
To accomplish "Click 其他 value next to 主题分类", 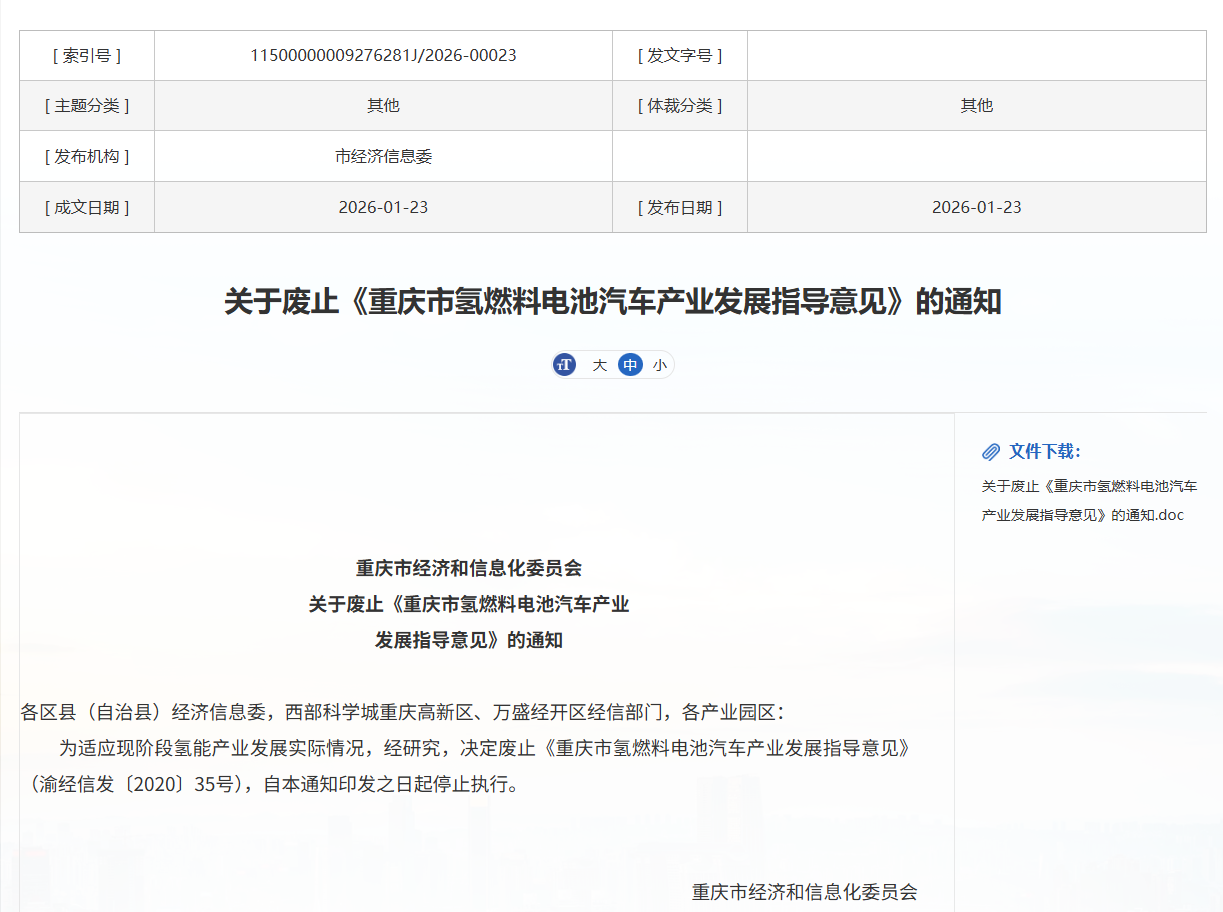I will [383, 106].
